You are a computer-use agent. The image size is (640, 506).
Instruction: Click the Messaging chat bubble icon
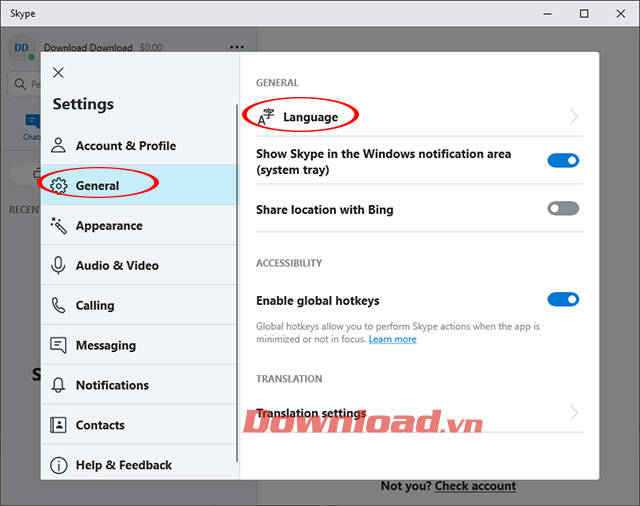click(58, 345)
